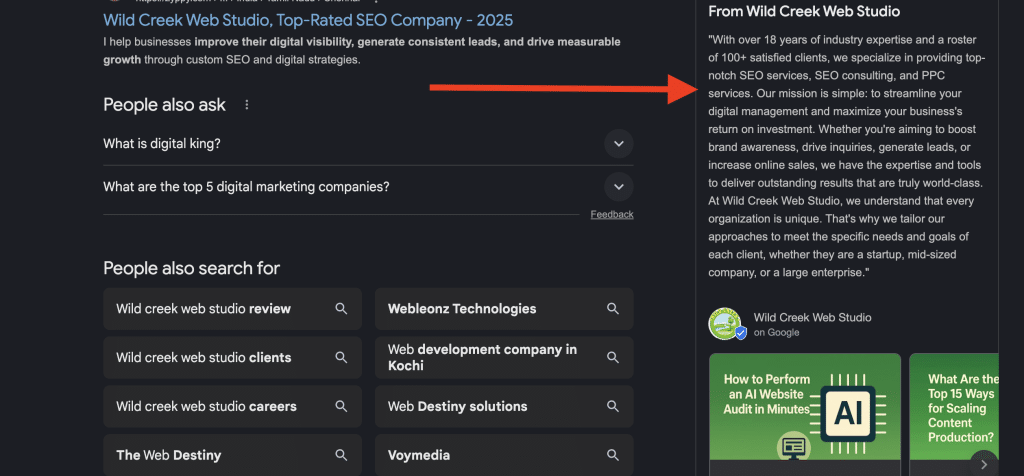Click magnifier icon on Voymedia suggestion
Image resolution: width=1024 pixels, height=476 pixels.
tap(613, 455)
